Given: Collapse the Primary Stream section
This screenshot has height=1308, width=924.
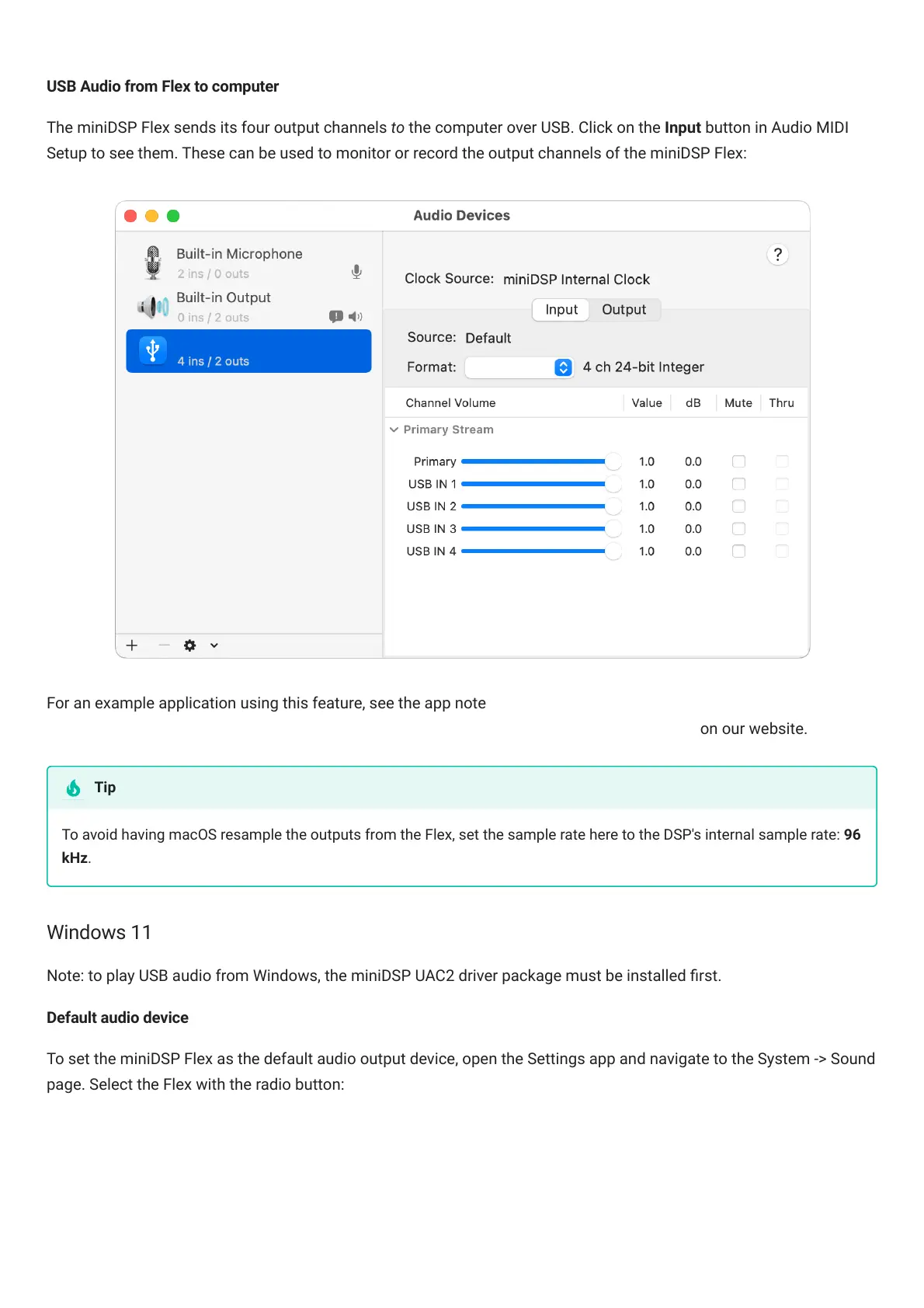Looking at the screenshot, I should 394,430.
